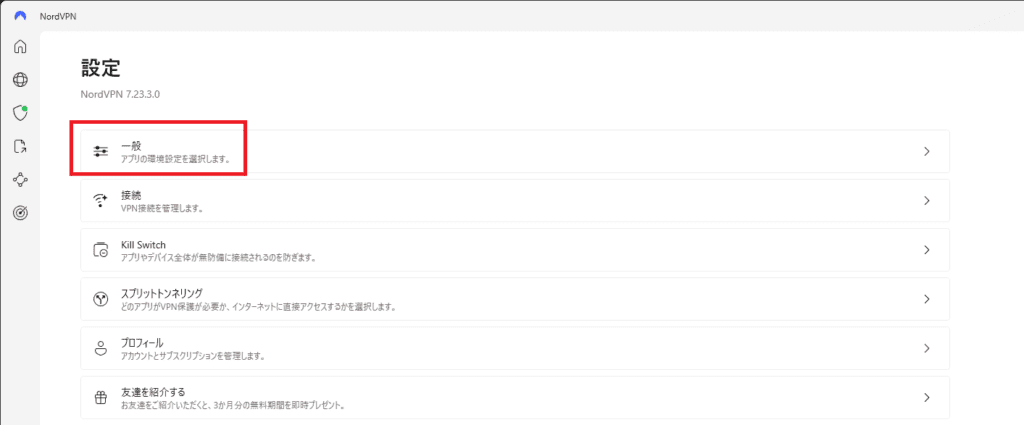
Task: Expand the プロフィール row chevron
Action: tap(927, 348)
